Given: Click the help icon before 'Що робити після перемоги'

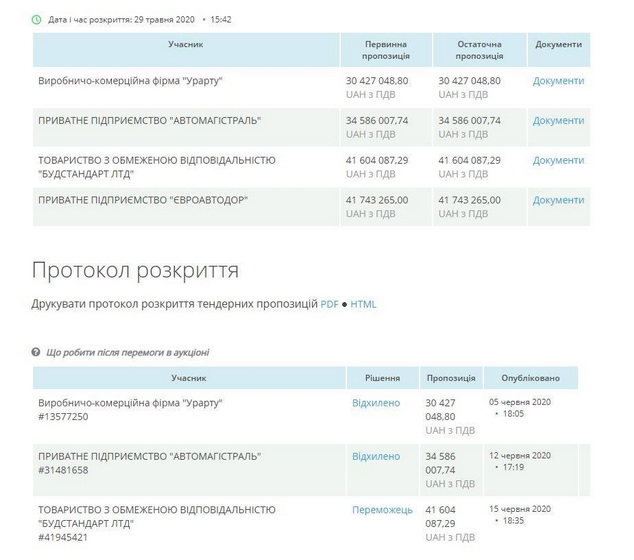Looking at the screenshot, I should pos(37,352).
